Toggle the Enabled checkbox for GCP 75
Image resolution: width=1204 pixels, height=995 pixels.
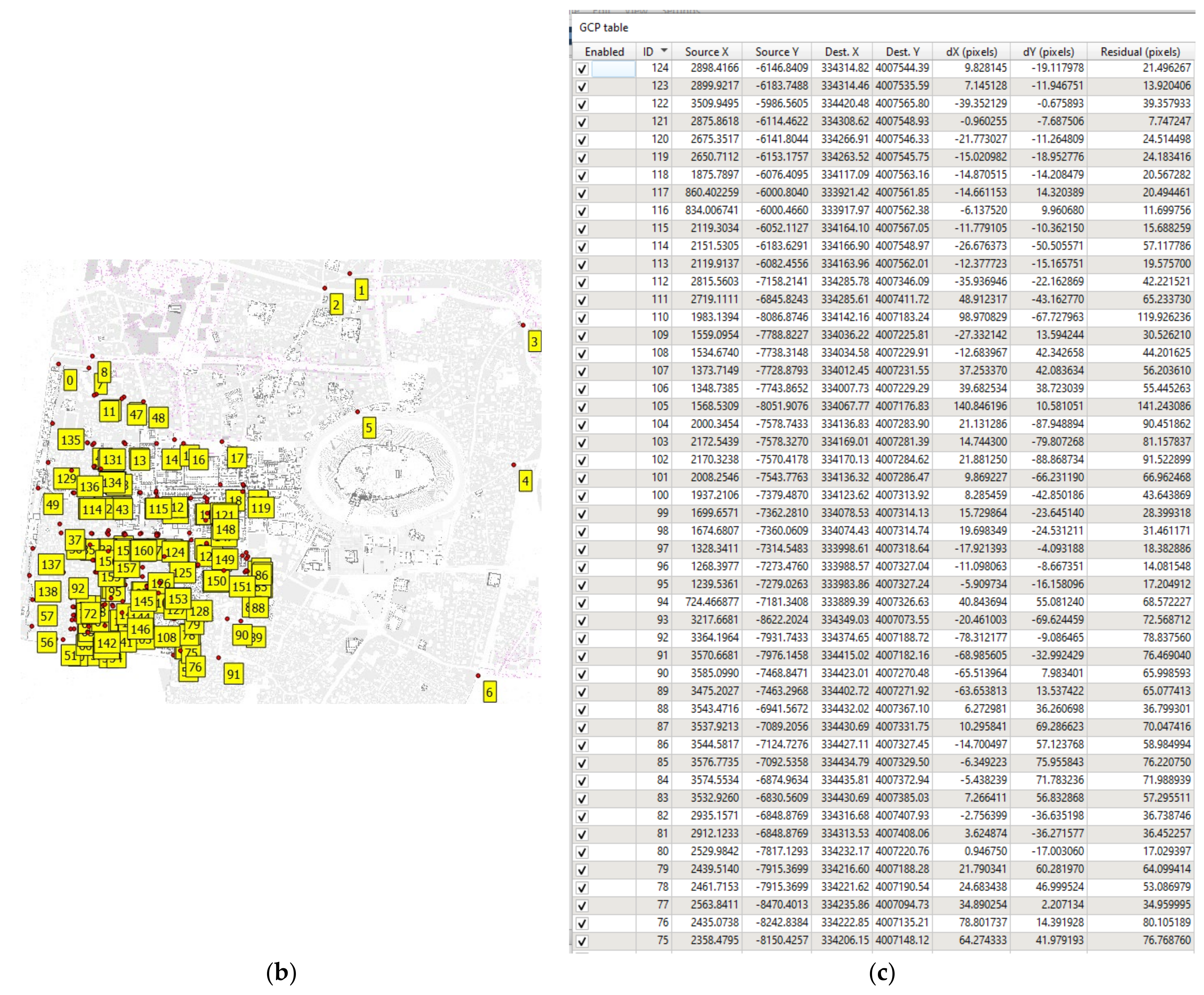pos(582,941)
